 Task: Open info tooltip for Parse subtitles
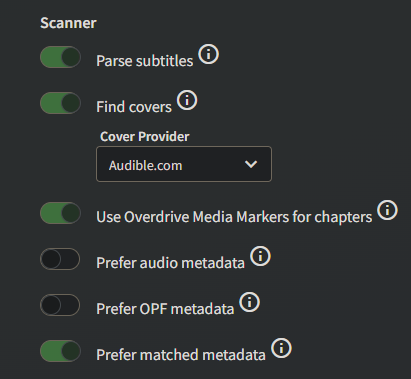pos(209,54)
